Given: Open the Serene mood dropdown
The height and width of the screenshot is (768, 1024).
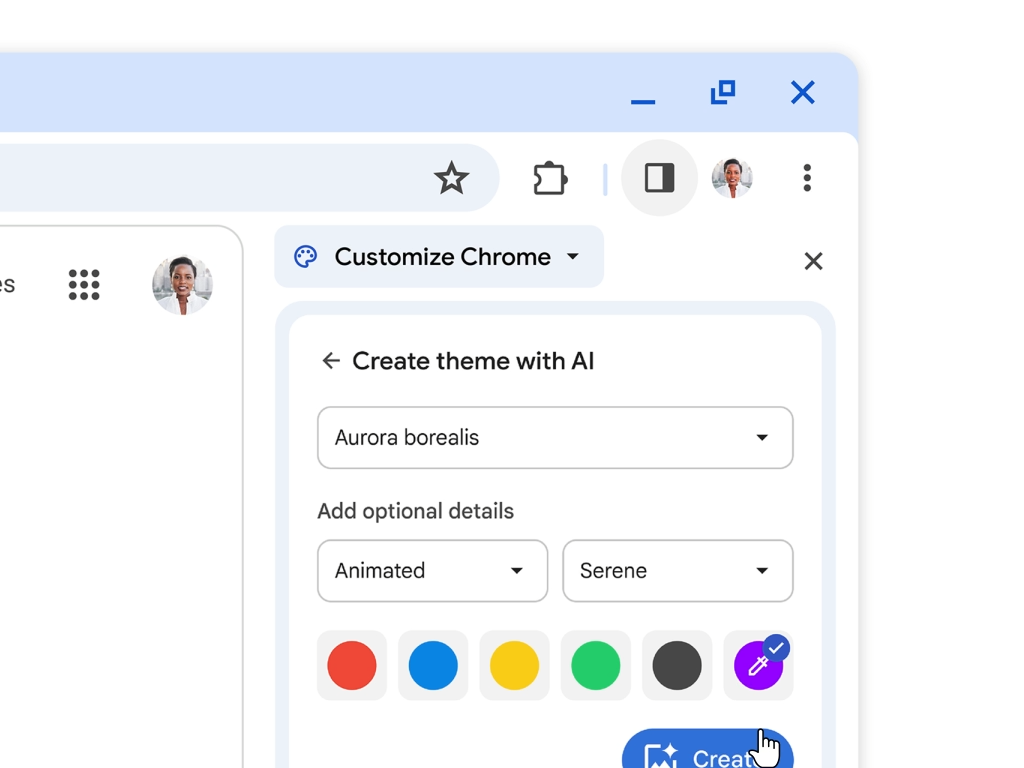Looking at the screenshot, I should pyautogui.click(x=678, y=571).
